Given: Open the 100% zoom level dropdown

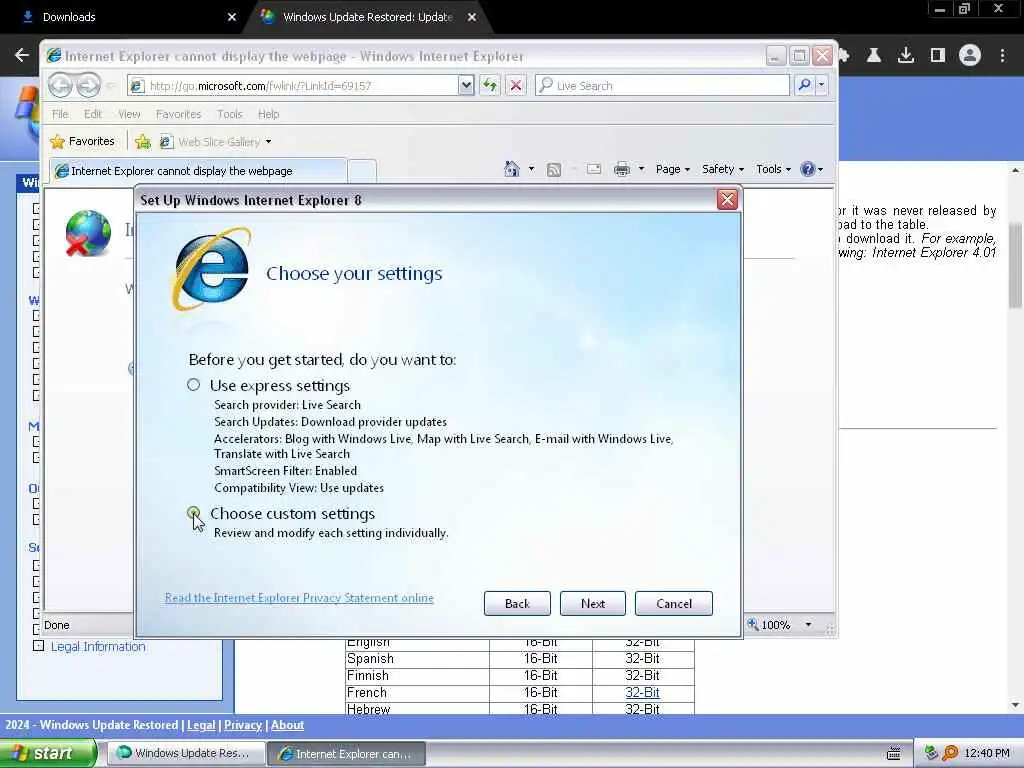Looking at the screenshot, I should pos(808,625).
